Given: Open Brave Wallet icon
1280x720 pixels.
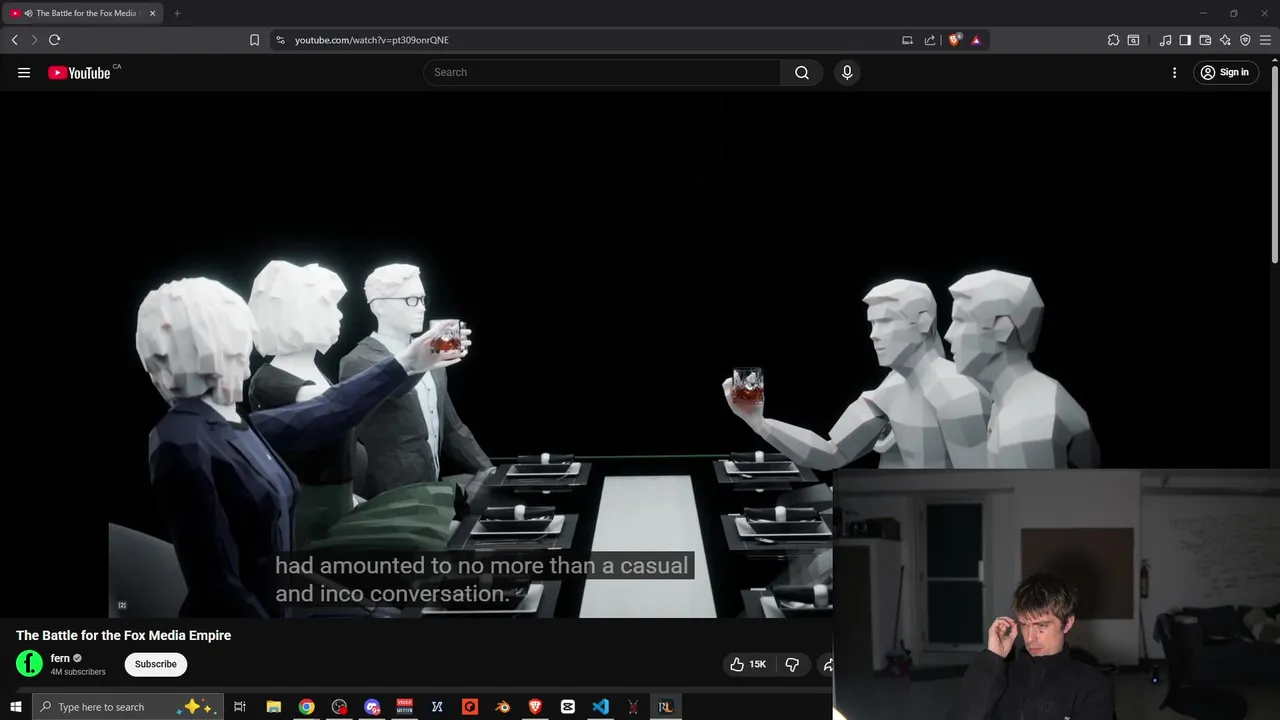Looking at the screenshot, I should click(1205, 40).
